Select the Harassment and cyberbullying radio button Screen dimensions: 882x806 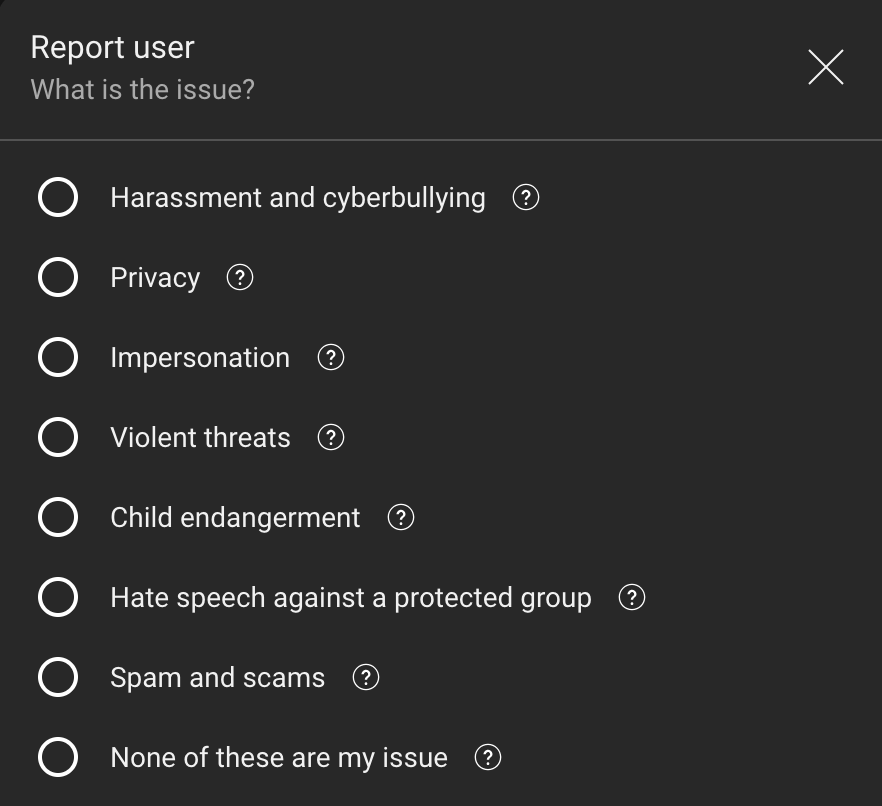point(58,198)
